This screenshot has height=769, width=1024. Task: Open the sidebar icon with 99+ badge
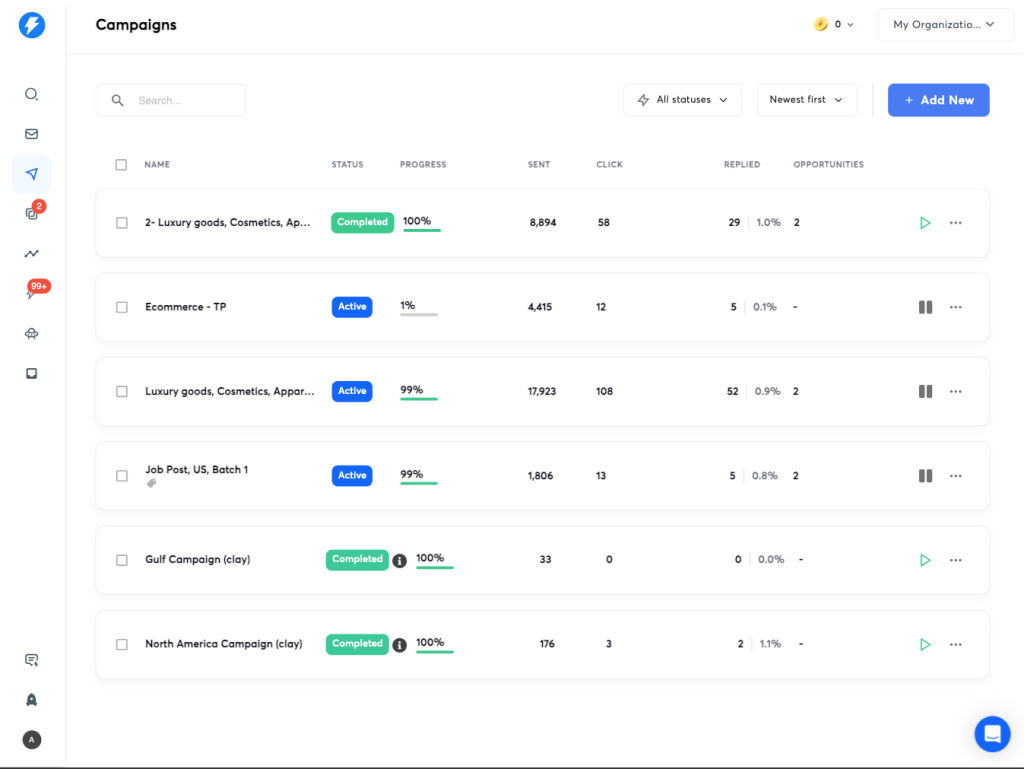31,293
